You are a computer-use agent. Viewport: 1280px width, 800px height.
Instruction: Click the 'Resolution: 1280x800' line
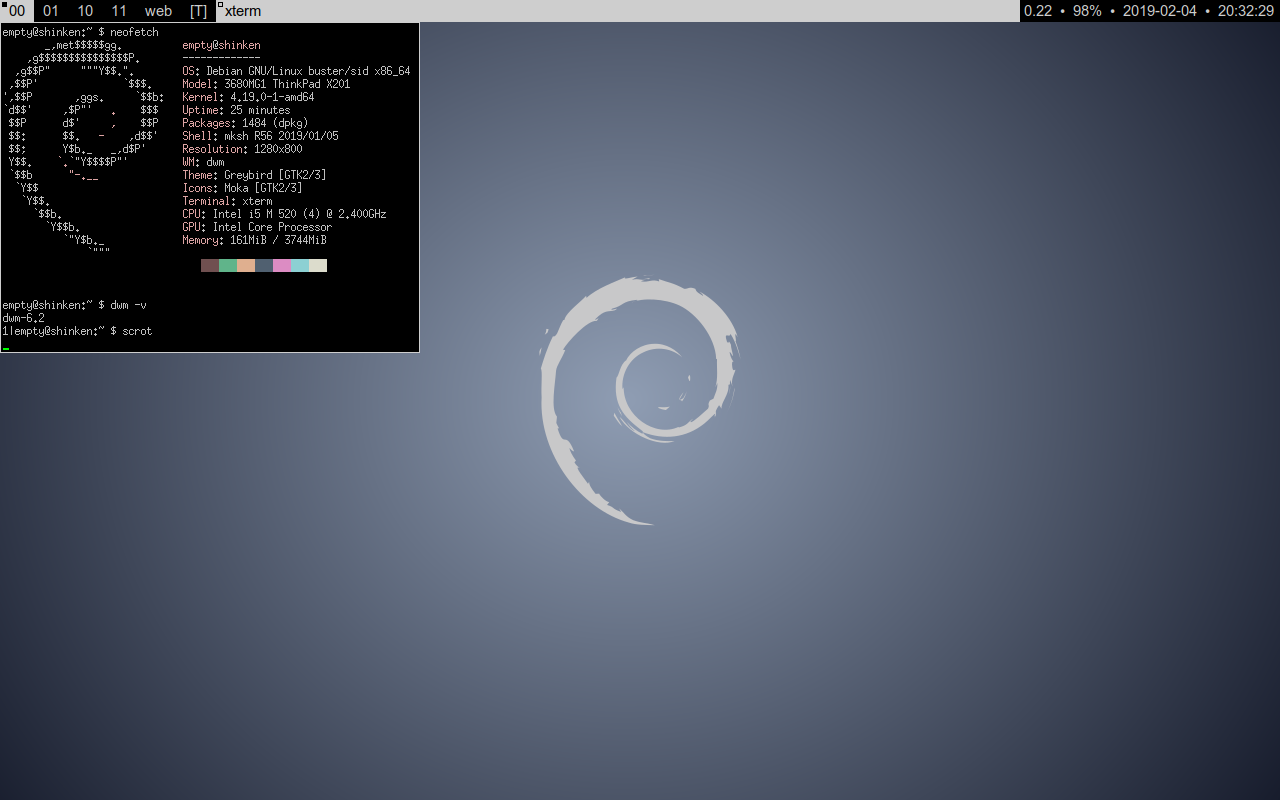pyautogui.click(x=242, y=149)
